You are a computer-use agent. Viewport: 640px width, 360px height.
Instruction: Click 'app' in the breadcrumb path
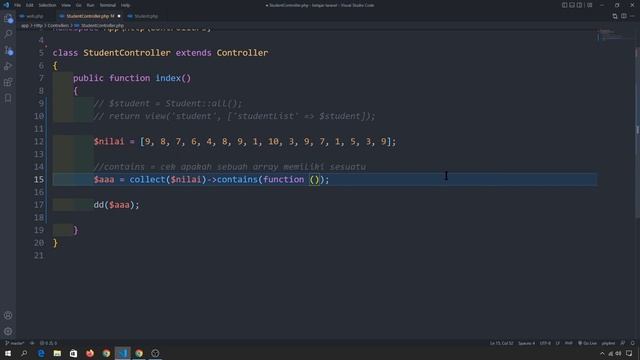click(25, 26)
